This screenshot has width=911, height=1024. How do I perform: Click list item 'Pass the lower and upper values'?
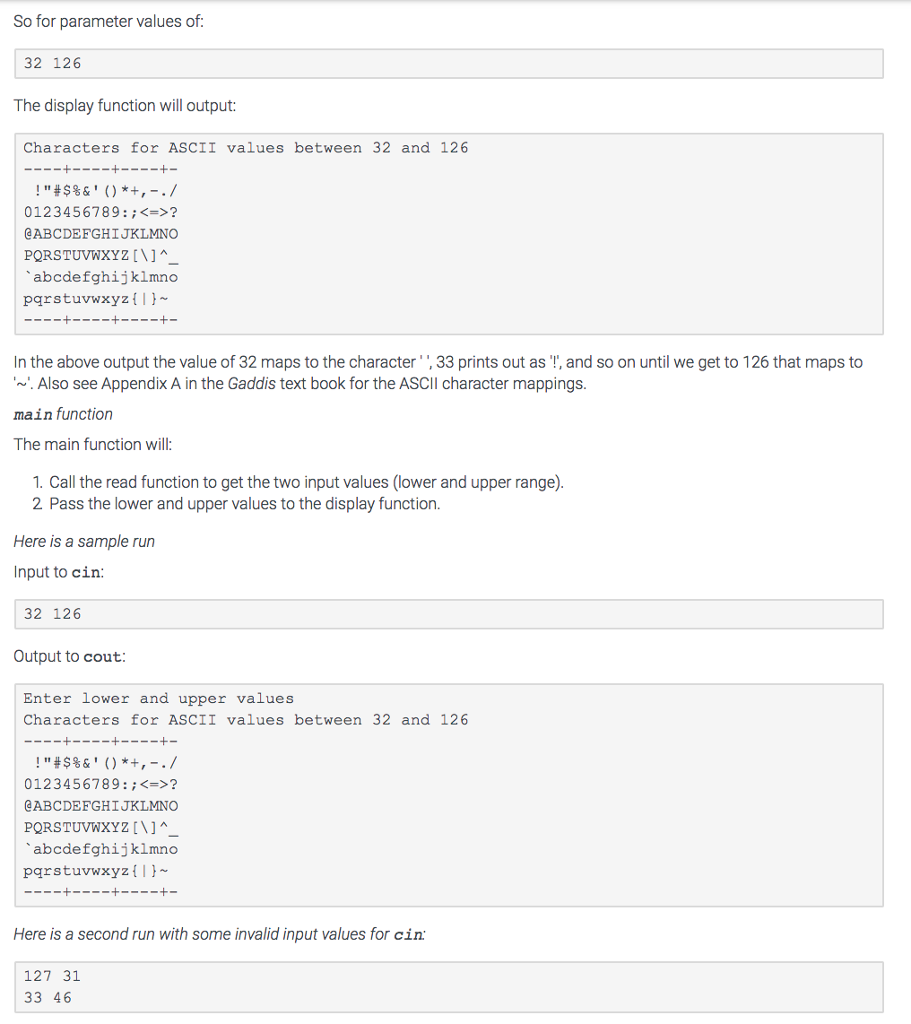[244, 504]
